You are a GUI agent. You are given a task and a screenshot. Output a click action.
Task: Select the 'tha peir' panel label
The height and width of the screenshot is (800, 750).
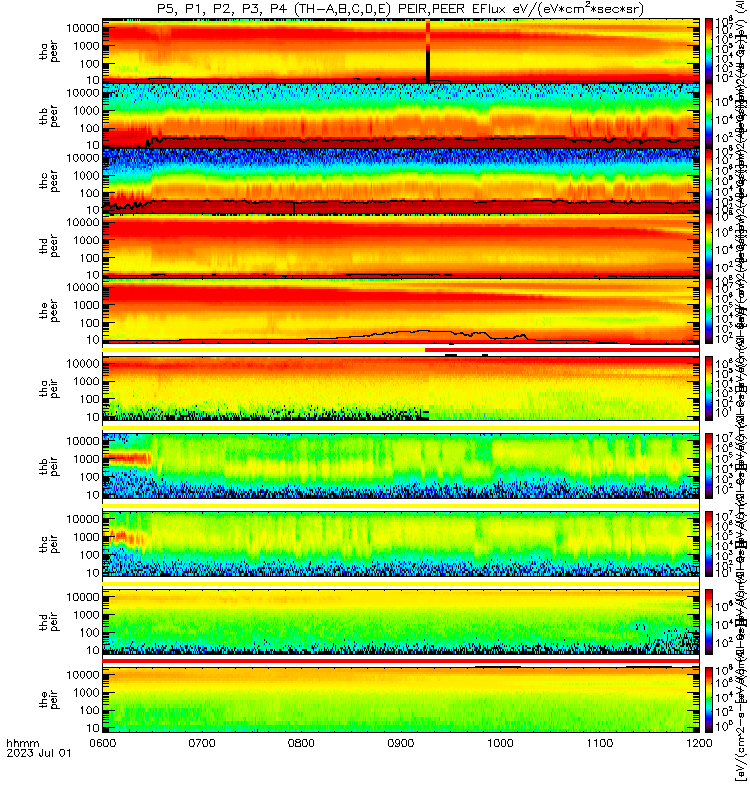49,388
